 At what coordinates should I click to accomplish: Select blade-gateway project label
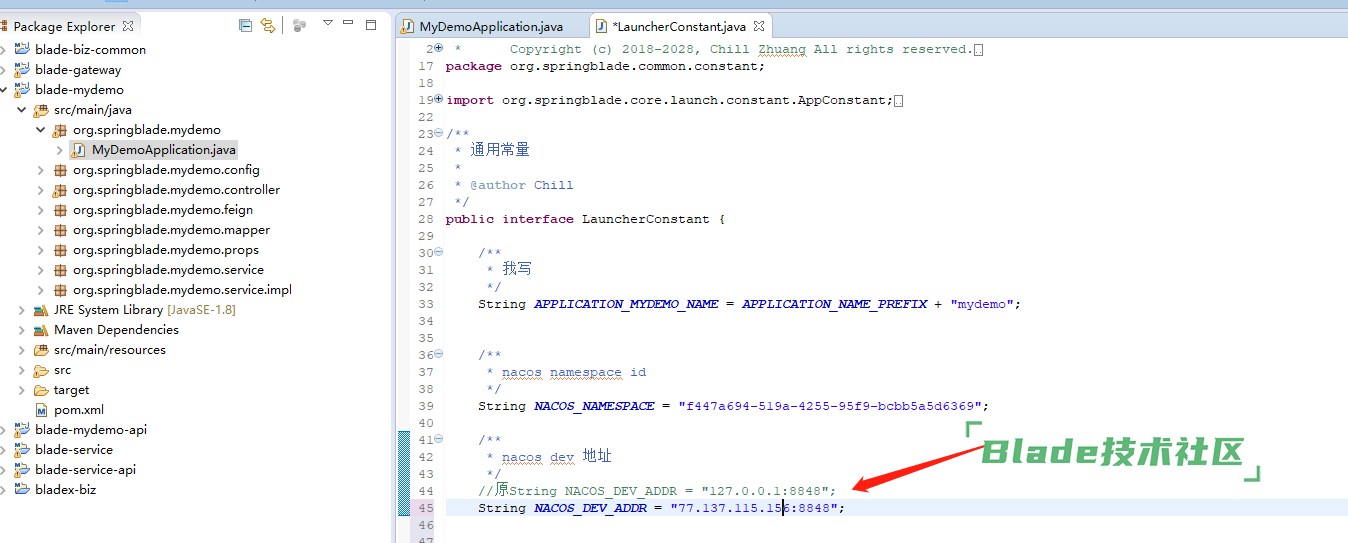[x=78, y=70]
